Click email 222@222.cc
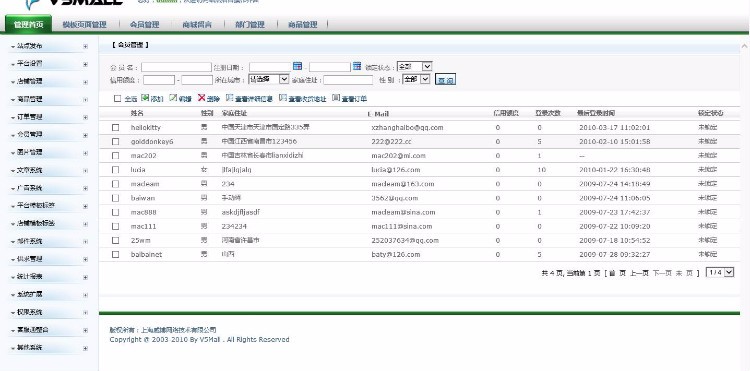Viewport: 750px width, 371px height. click(x=391, y=142)
